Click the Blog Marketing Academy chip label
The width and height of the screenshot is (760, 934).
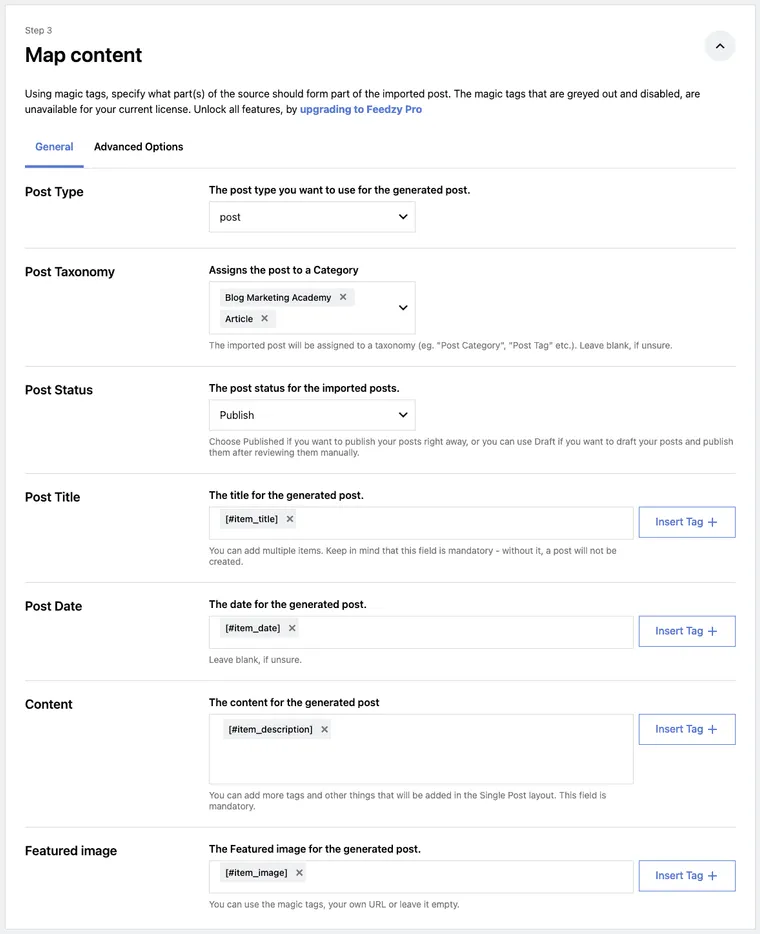click(278, 297)
